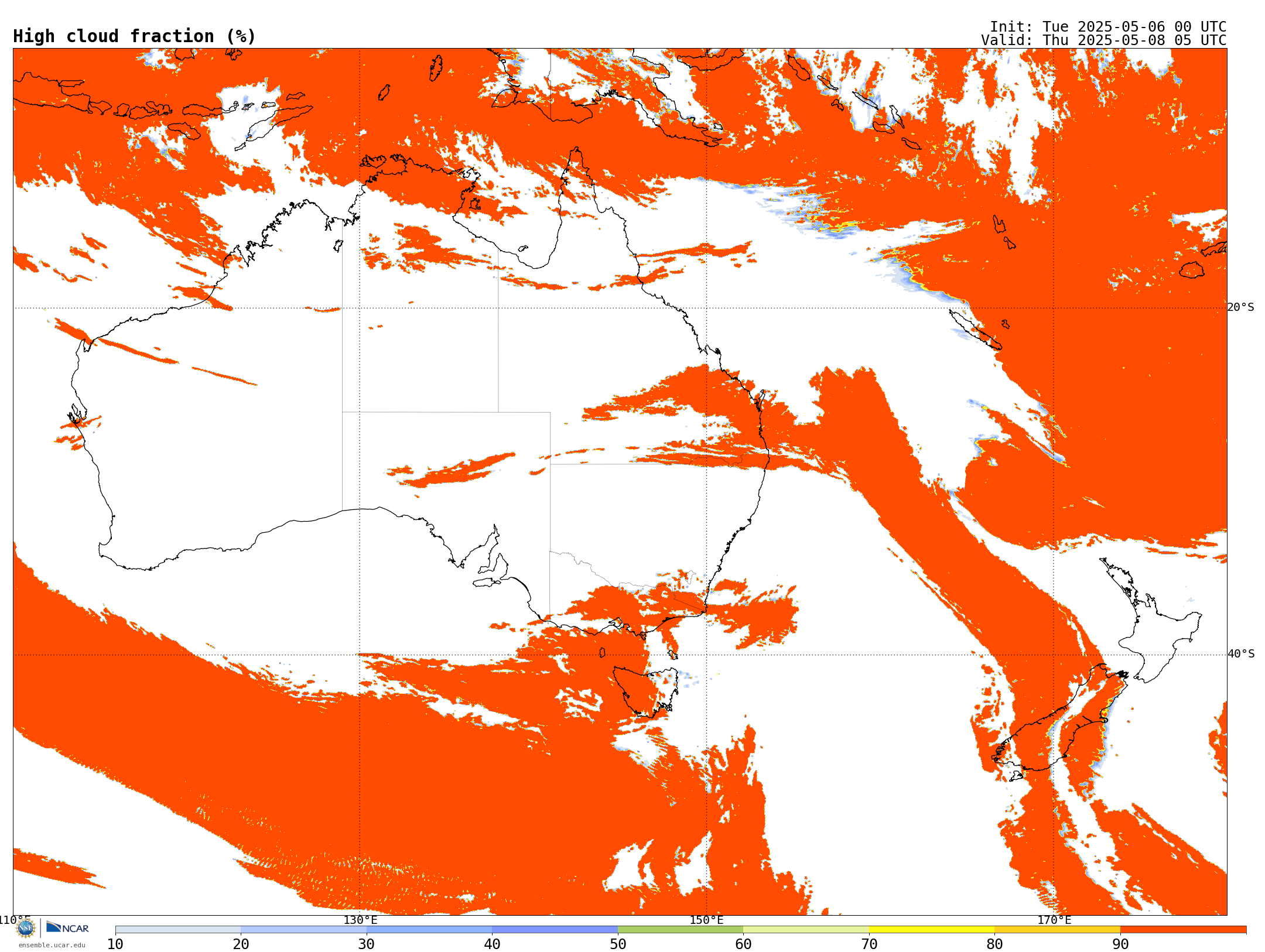Click the 10–20 pale grey colorbar segment
The image size is (1265, 952).
point(178,930)
